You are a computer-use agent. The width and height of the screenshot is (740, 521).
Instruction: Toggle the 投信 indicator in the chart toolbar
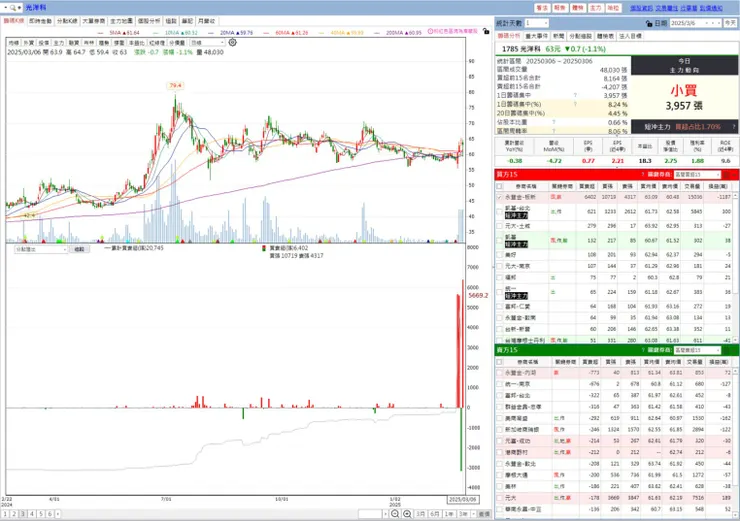pos(43,43)
